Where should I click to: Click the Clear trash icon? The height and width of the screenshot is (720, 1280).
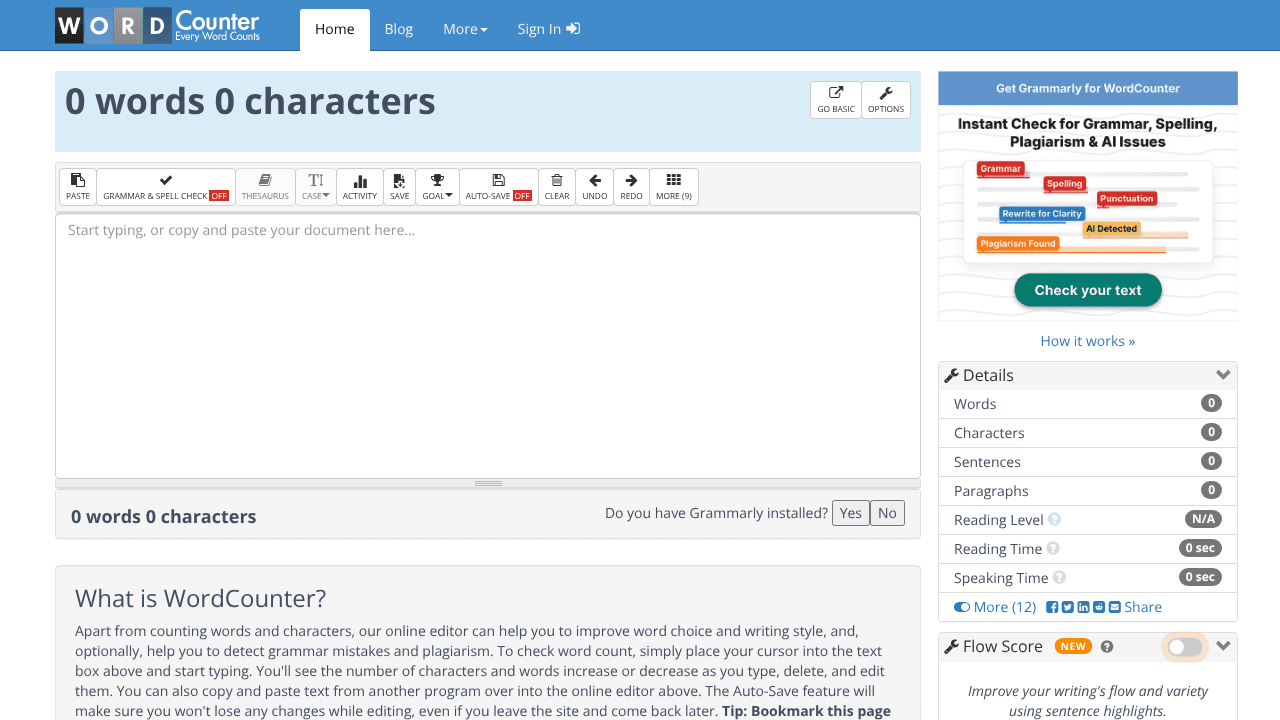(x=557, y=187)
